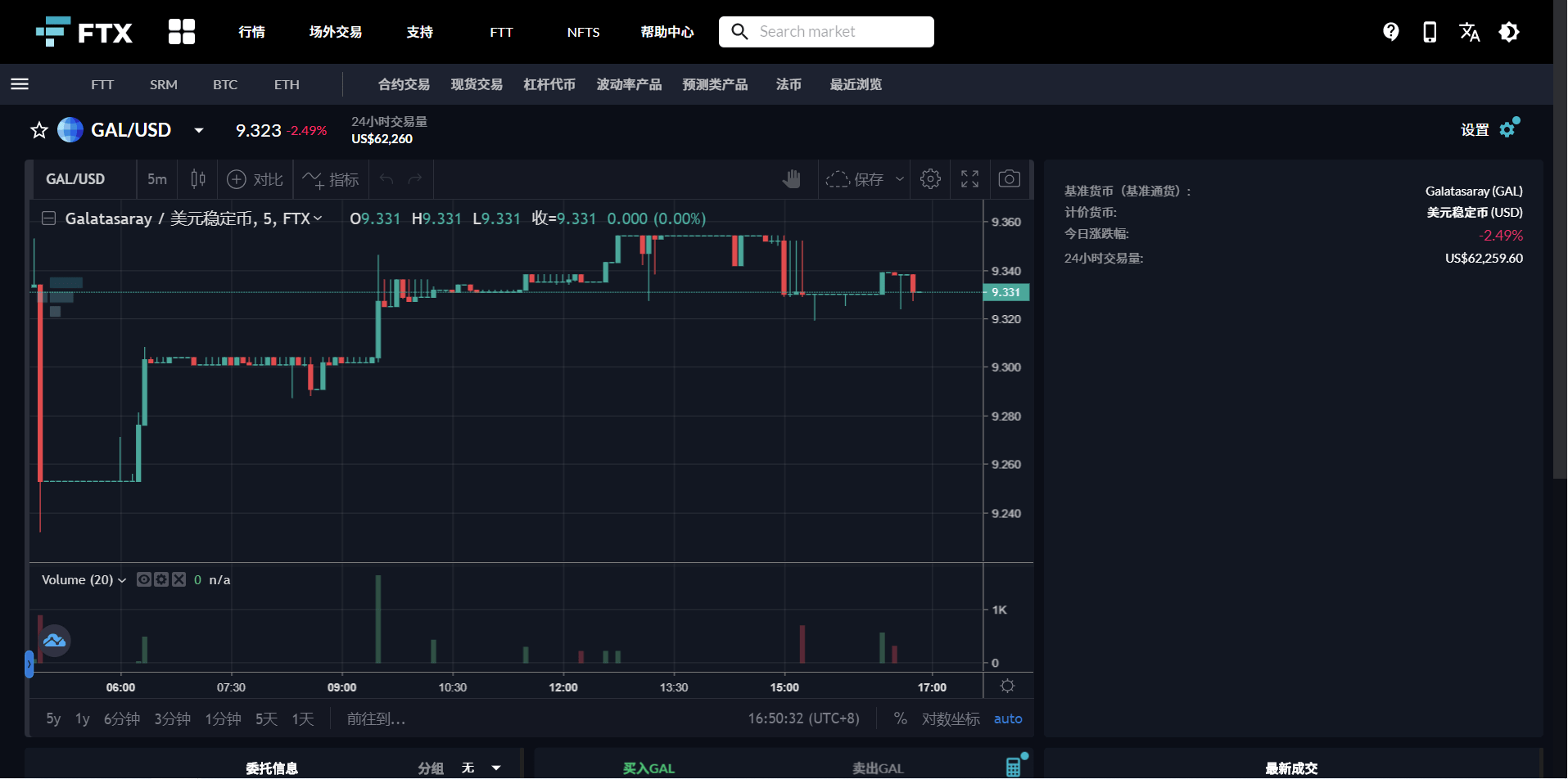
Task: Open the hamburger sidebar menu
Action: coord(20,84)
